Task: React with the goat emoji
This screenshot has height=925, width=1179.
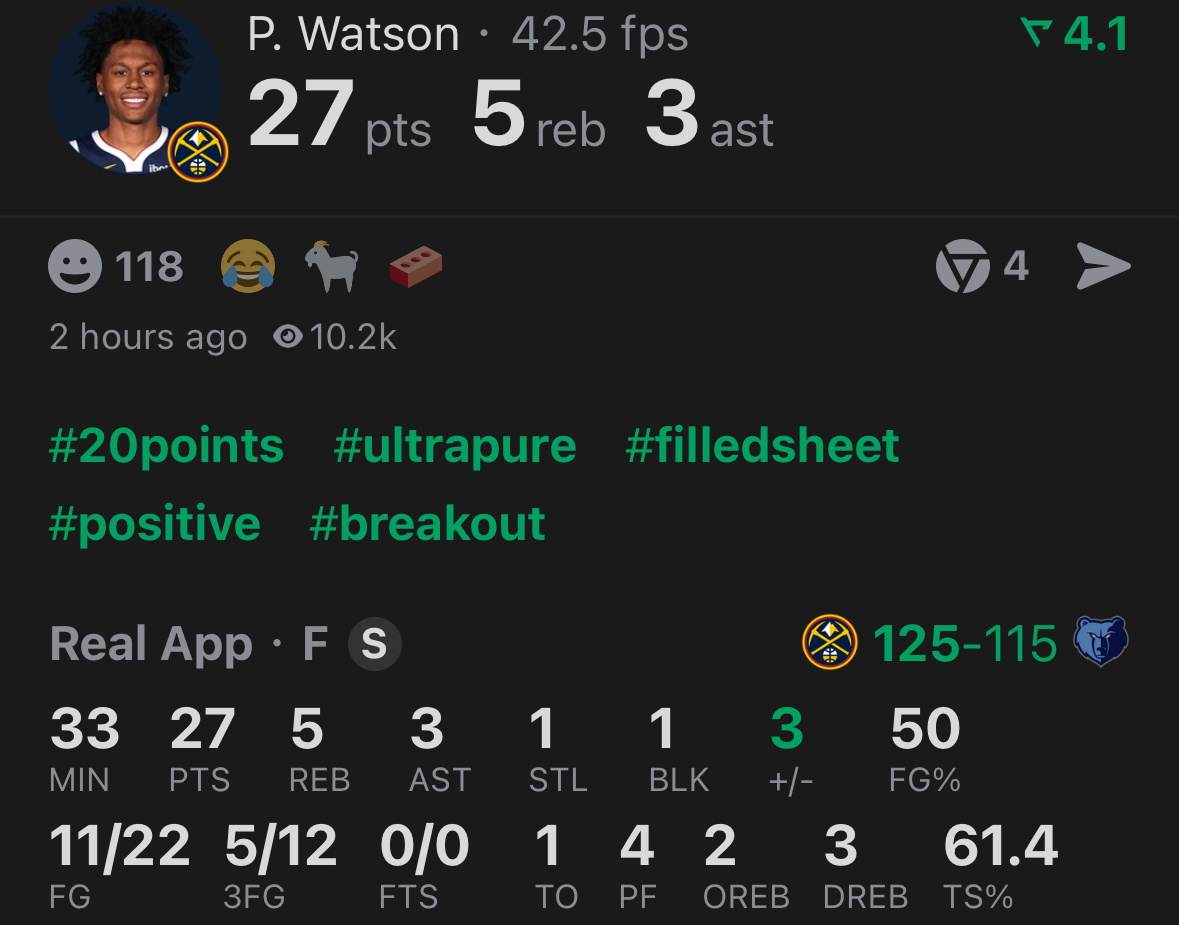Action: point(332,265)
